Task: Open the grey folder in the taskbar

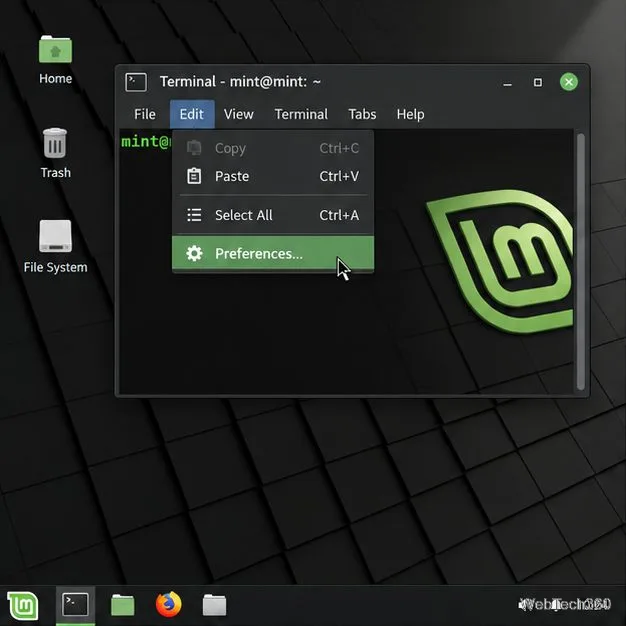Action: (x=214, y=605)
